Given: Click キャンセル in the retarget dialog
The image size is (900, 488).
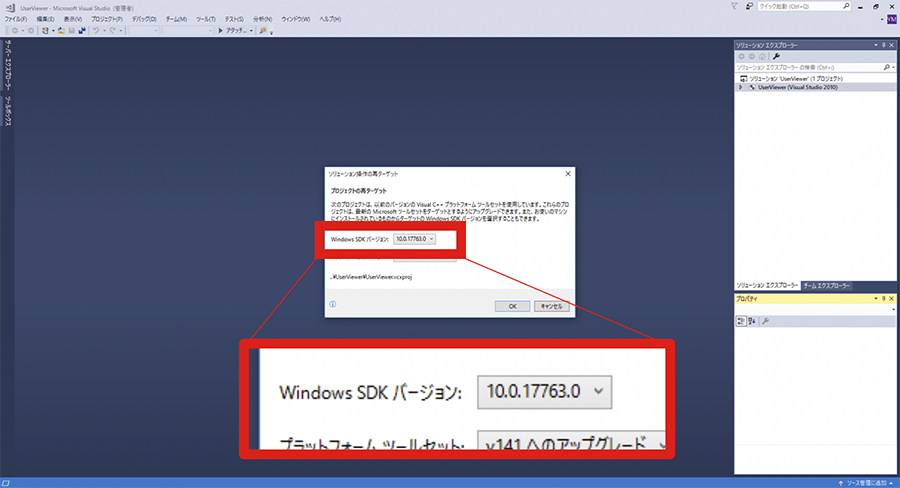Looking at the screenshot, I should [x=552, y=307].
